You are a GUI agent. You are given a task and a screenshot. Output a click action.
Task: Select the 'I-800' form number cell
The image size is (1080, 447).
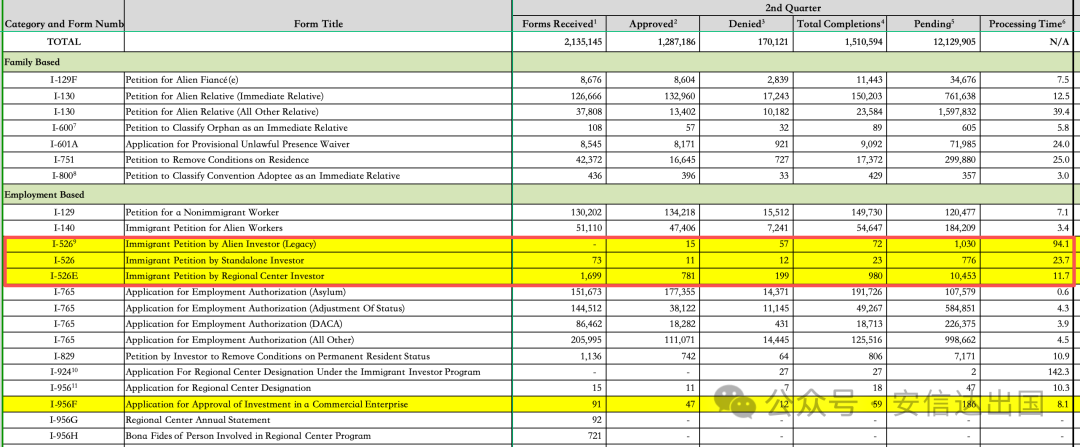click(63, 176)
